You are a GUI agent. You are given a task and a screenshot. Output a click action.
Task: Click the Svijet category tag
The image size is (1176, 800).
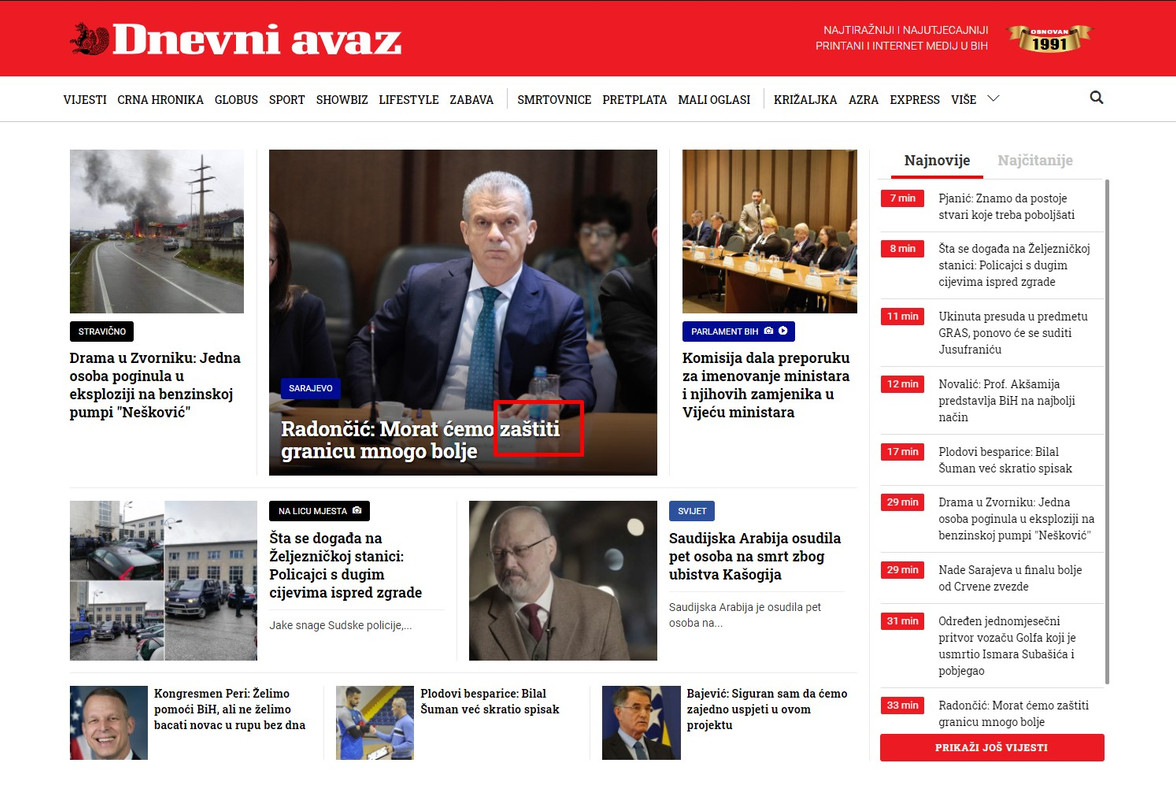[692, 511]
